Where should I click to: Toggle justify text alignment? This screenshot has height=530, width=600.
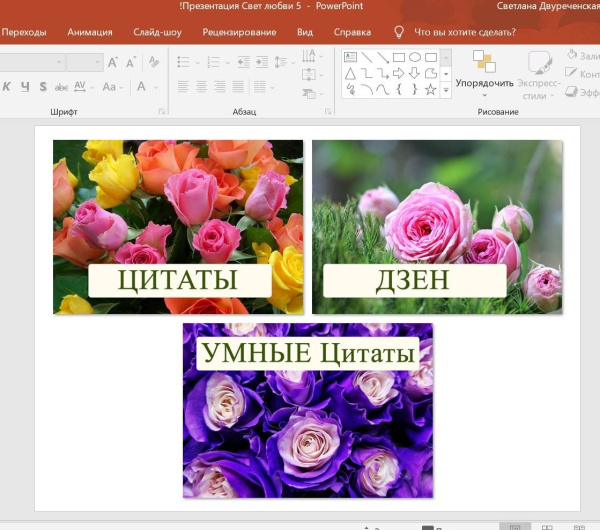(238, 87)
